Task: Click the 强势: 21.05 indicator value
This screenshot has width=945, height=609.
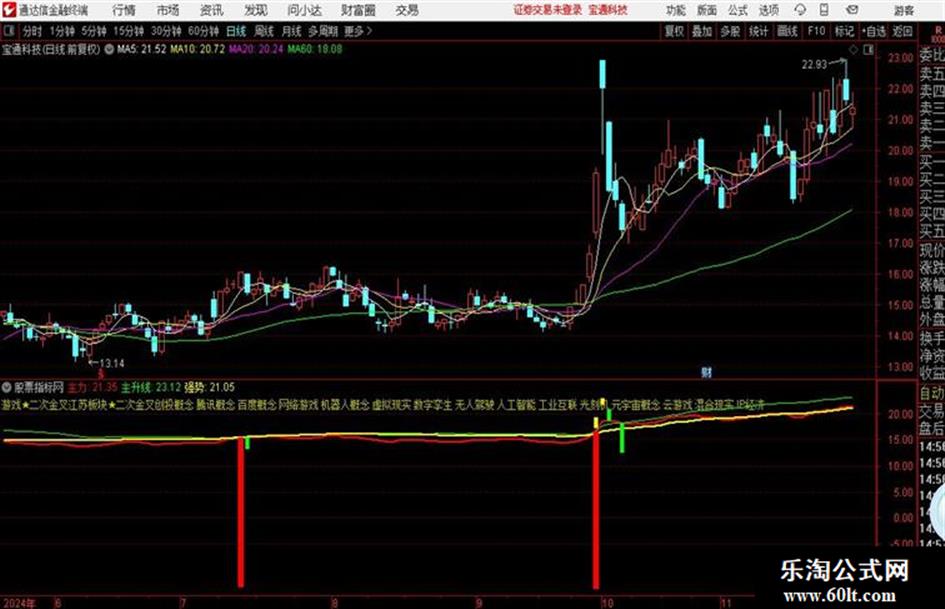Action: pos(209,387)
